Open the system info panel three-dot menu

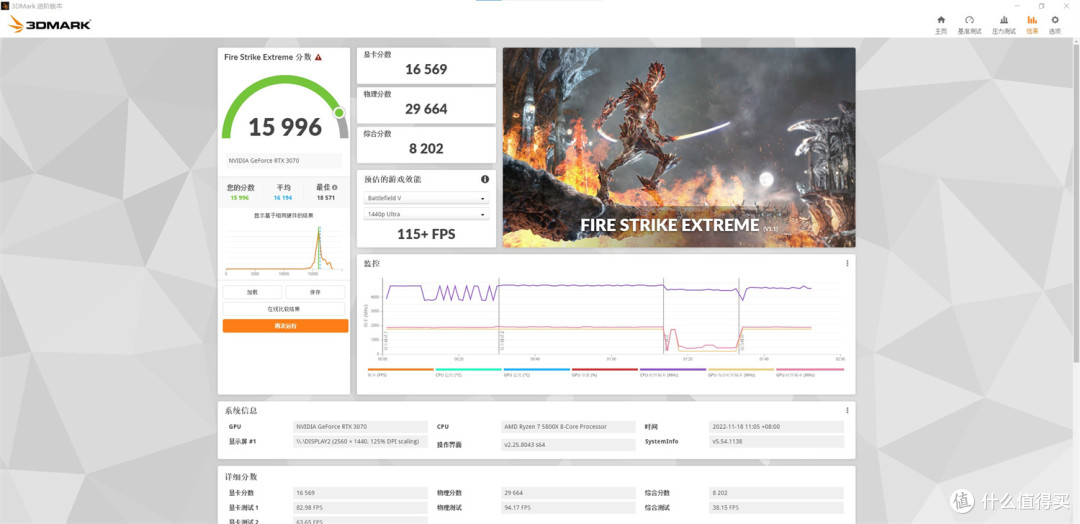[847, 410]
